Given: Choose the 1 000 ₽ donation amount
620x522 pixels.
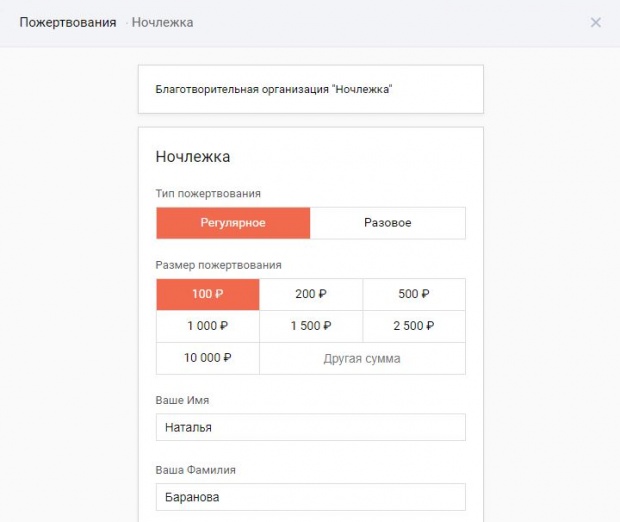Looking at the screenshot, I should (x=207, y=326).
